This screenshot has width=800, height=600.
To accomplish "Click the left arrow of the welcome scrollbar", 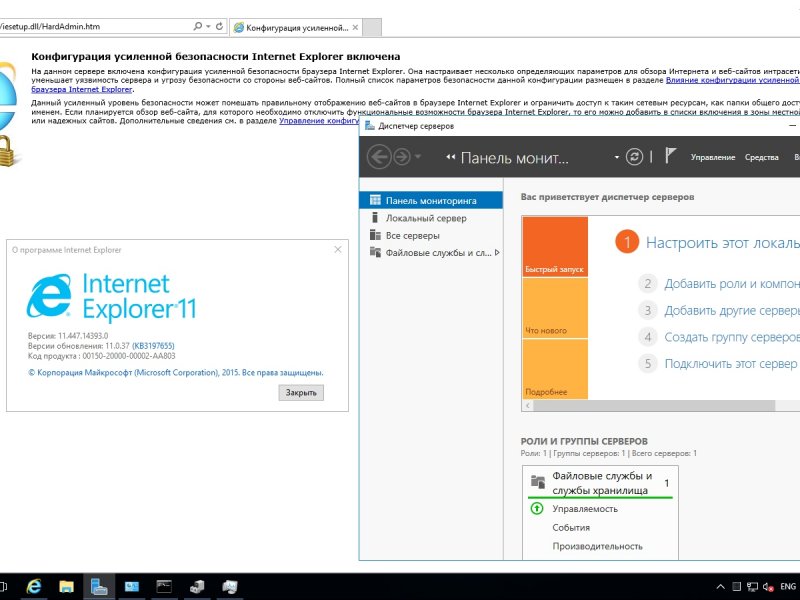I will click(x=528, y=406).
